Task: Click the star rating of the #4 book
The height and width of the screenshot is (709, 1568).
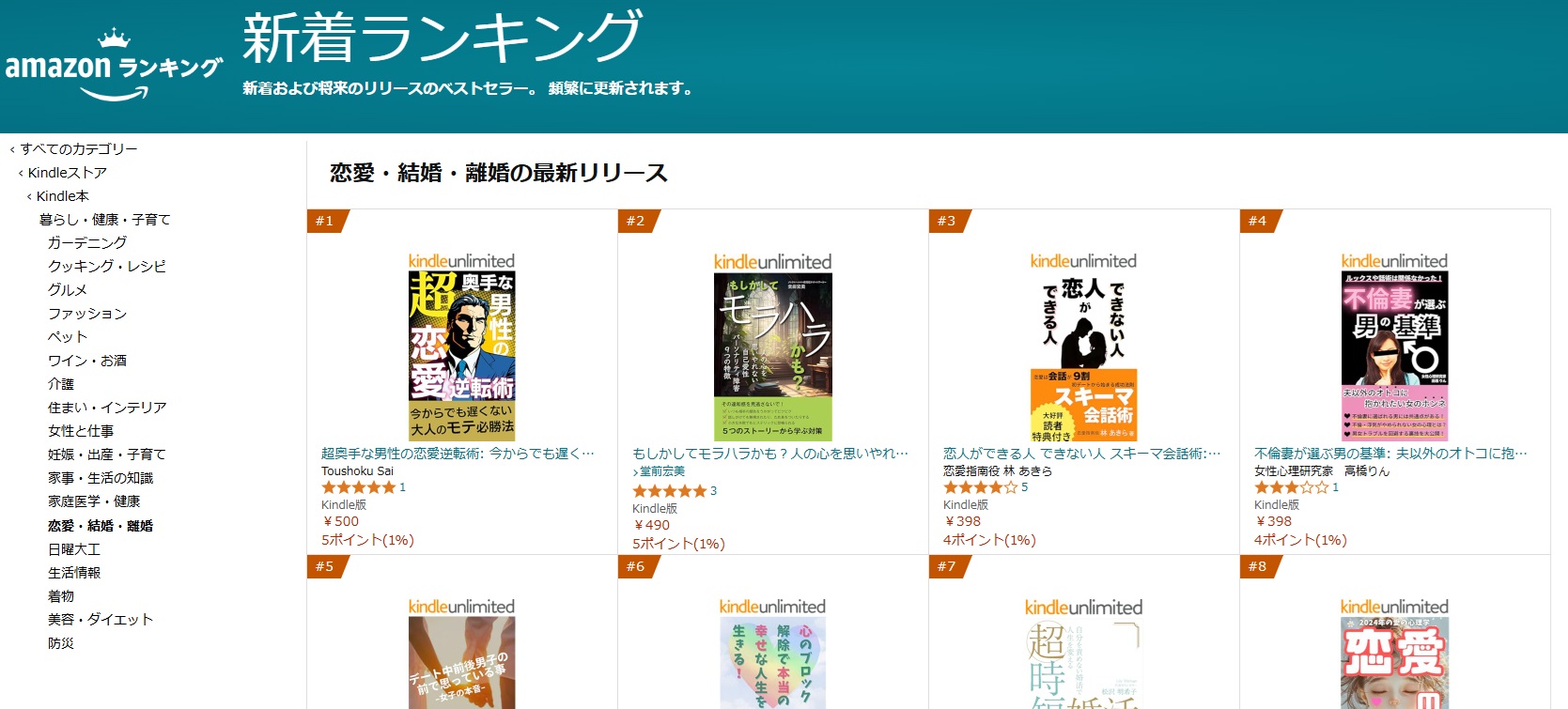Action: (x=1291, y=487)
